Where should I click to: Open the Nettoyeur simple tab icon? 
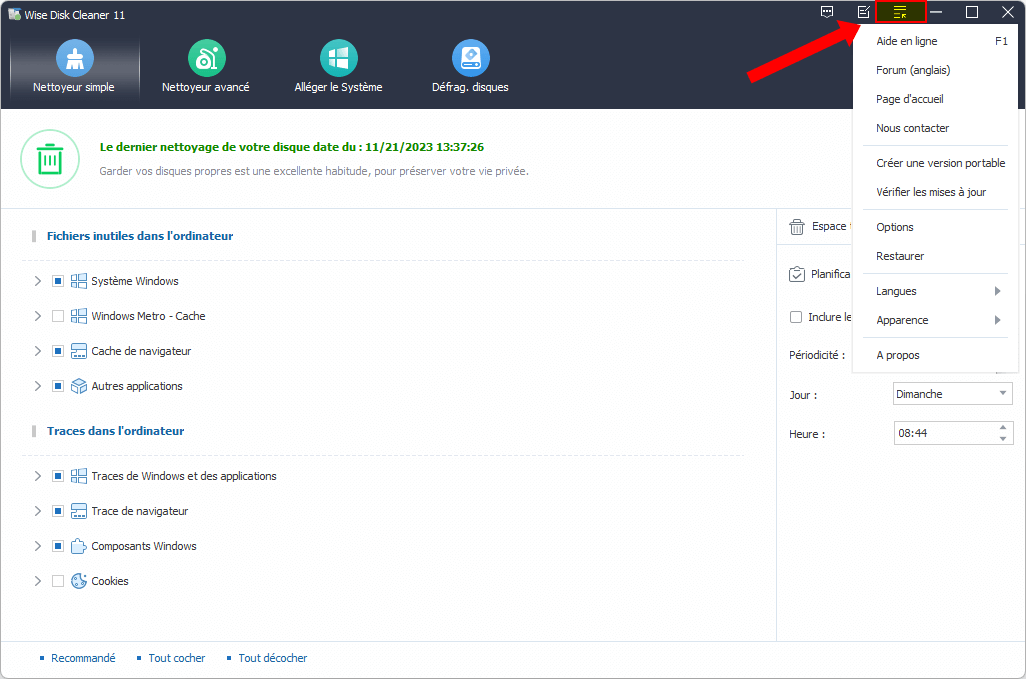tap(75, 58)
